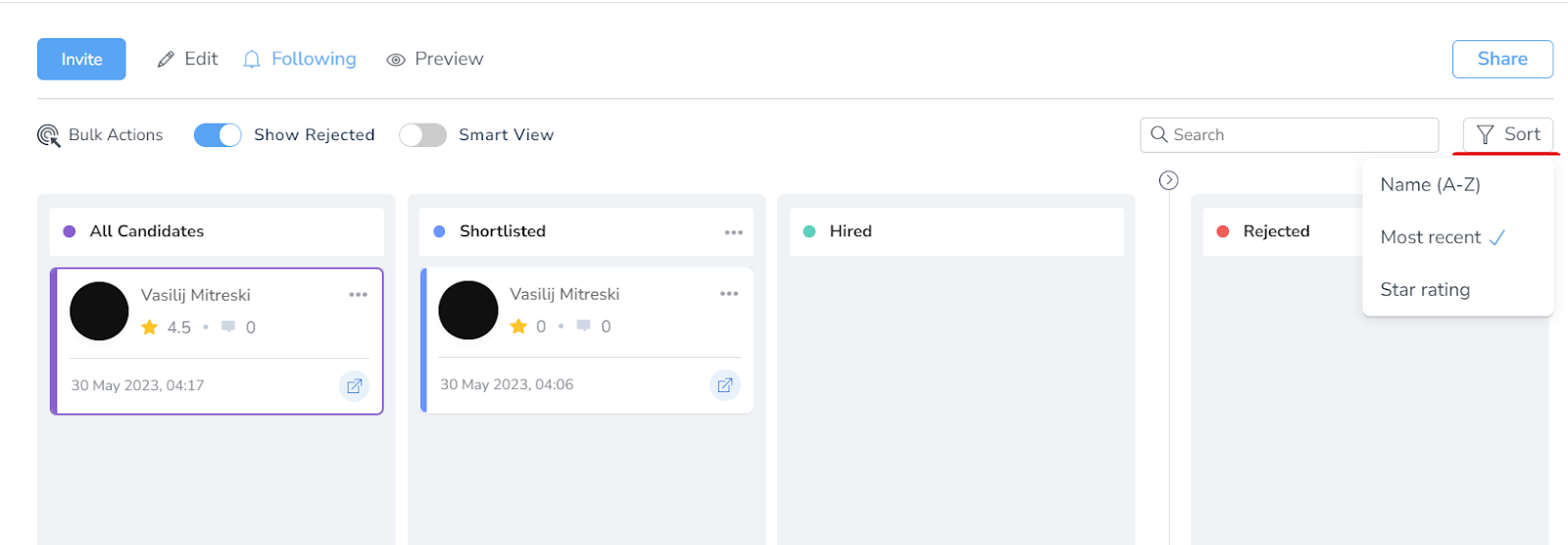Click star rating icon showing 4.5
This screenshot has height=545, width=1568.
click(150, 327)
